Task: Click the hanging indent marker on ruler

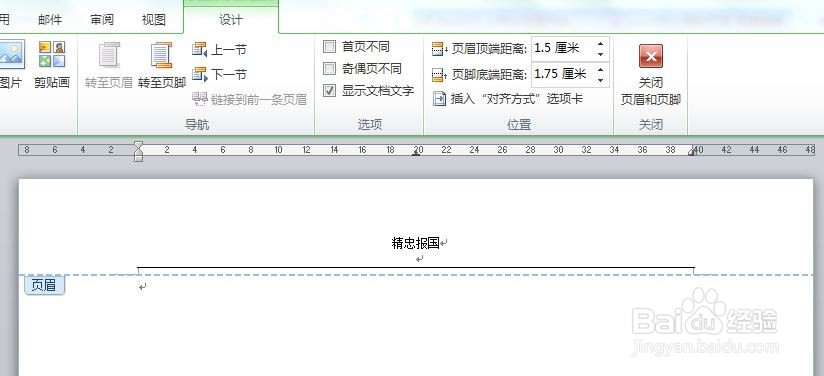Action: click(x=138, y=153)
